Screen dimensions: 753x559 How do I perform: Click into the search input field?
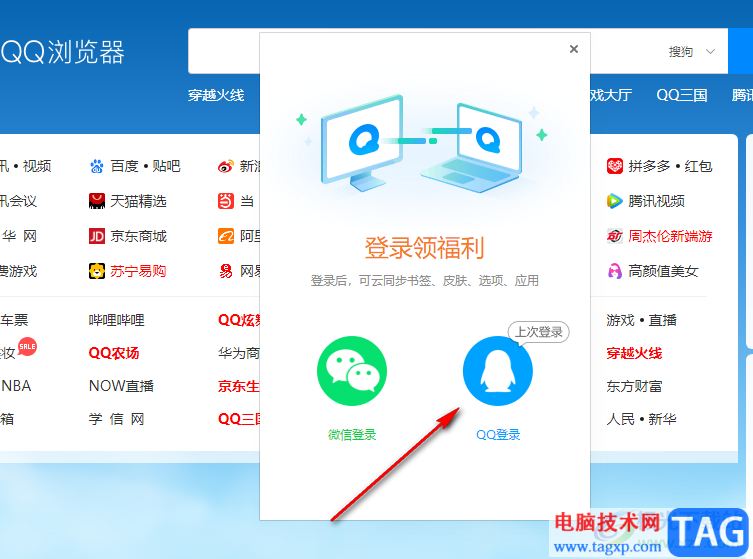coord(224,51)
